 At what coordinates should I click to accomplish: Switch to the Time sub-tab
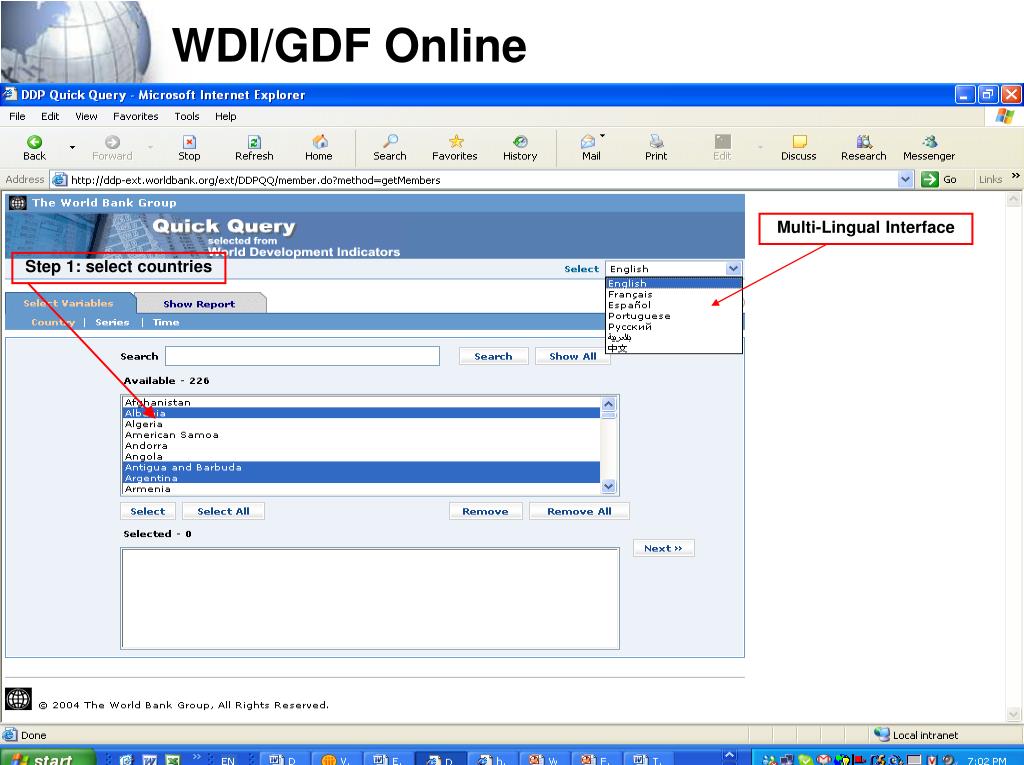pyautogui.click(x=166, y=322)
